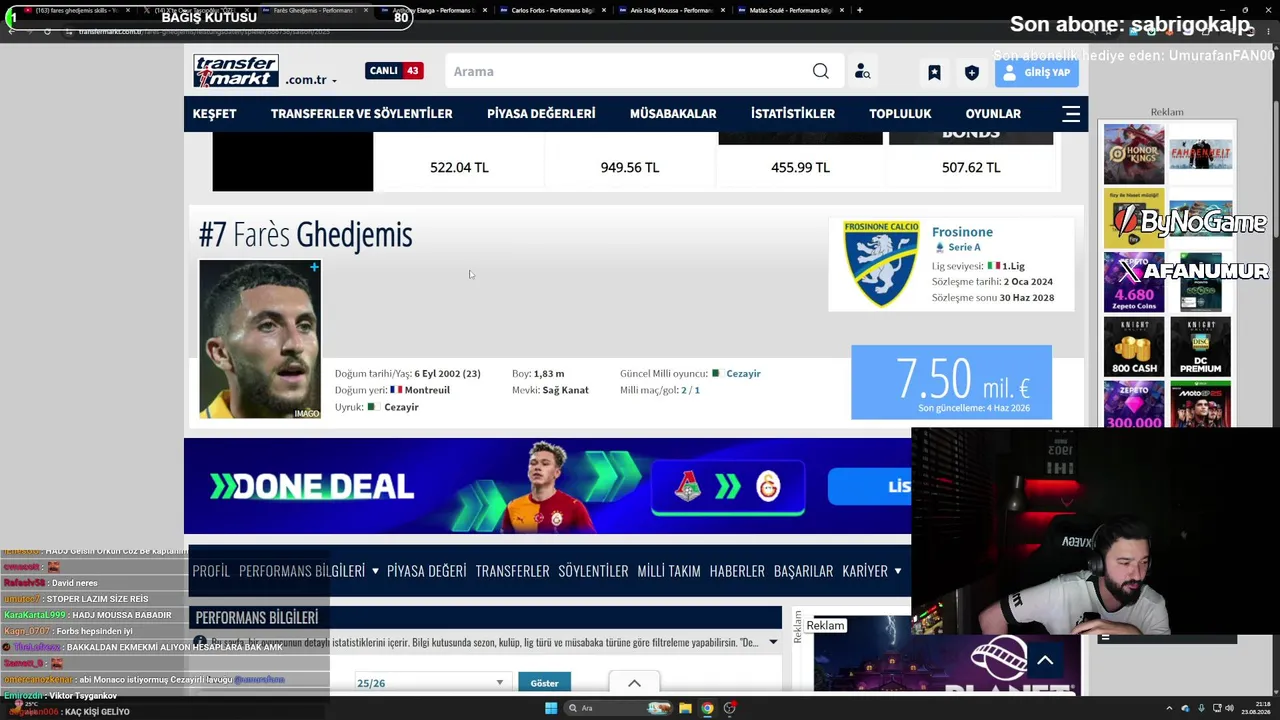Open the Topluluk menu
This screenshot has width=1280, height=720.
pyautogui.click(x=900, y=114)
